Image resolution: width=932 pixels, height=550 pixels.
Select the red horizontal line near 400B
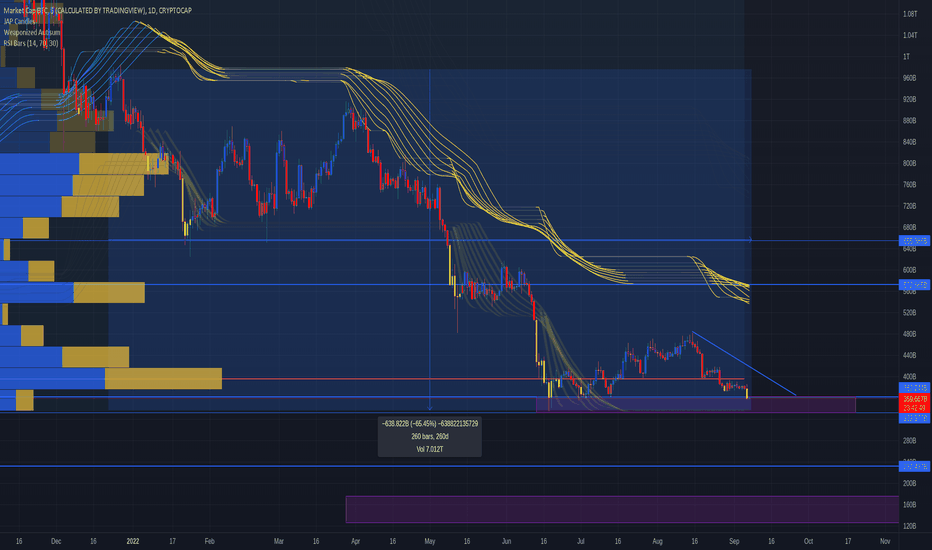[483, 379]
